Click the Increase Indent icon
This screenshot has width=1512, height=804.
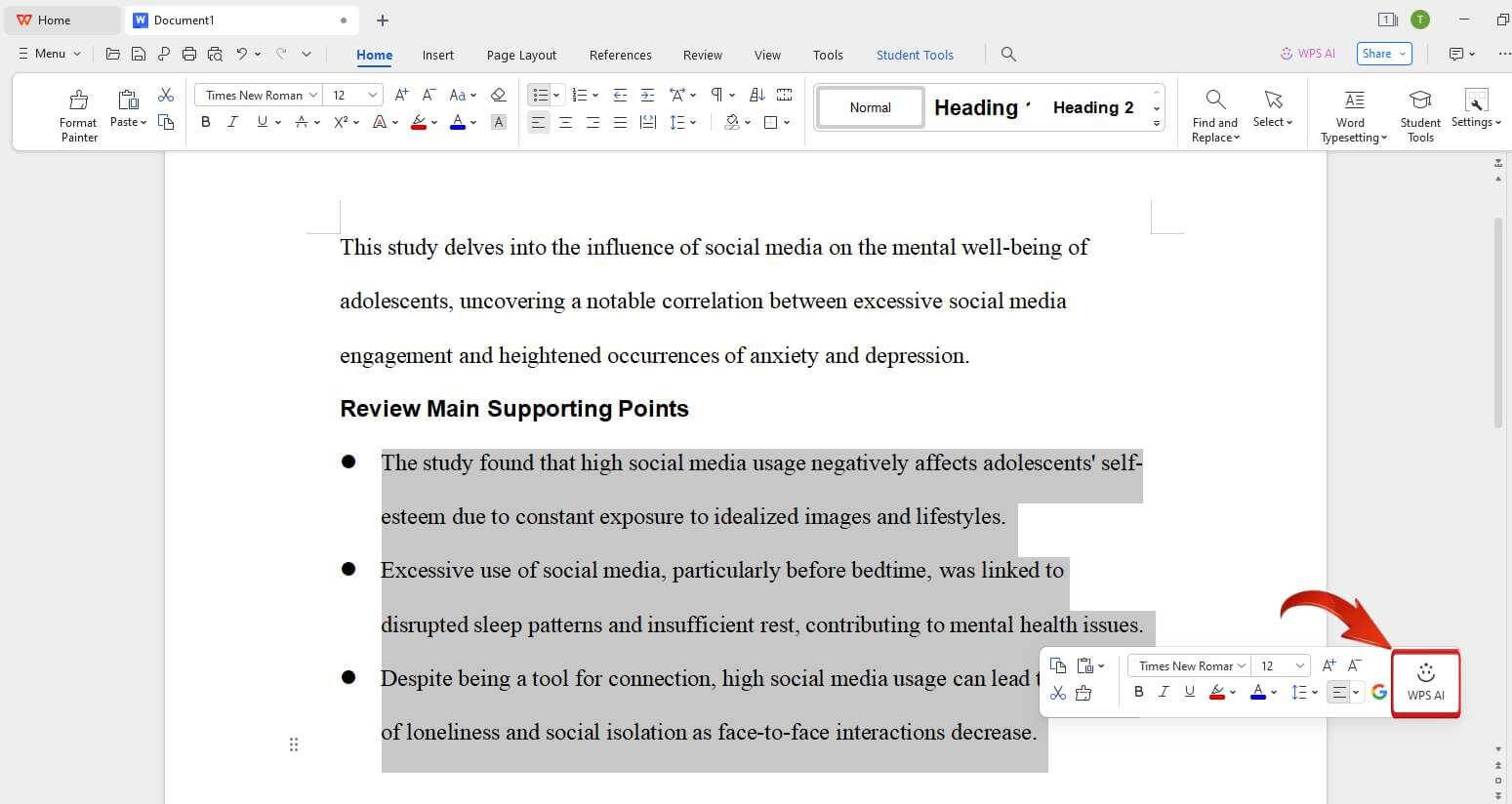(x=647, y=95)
